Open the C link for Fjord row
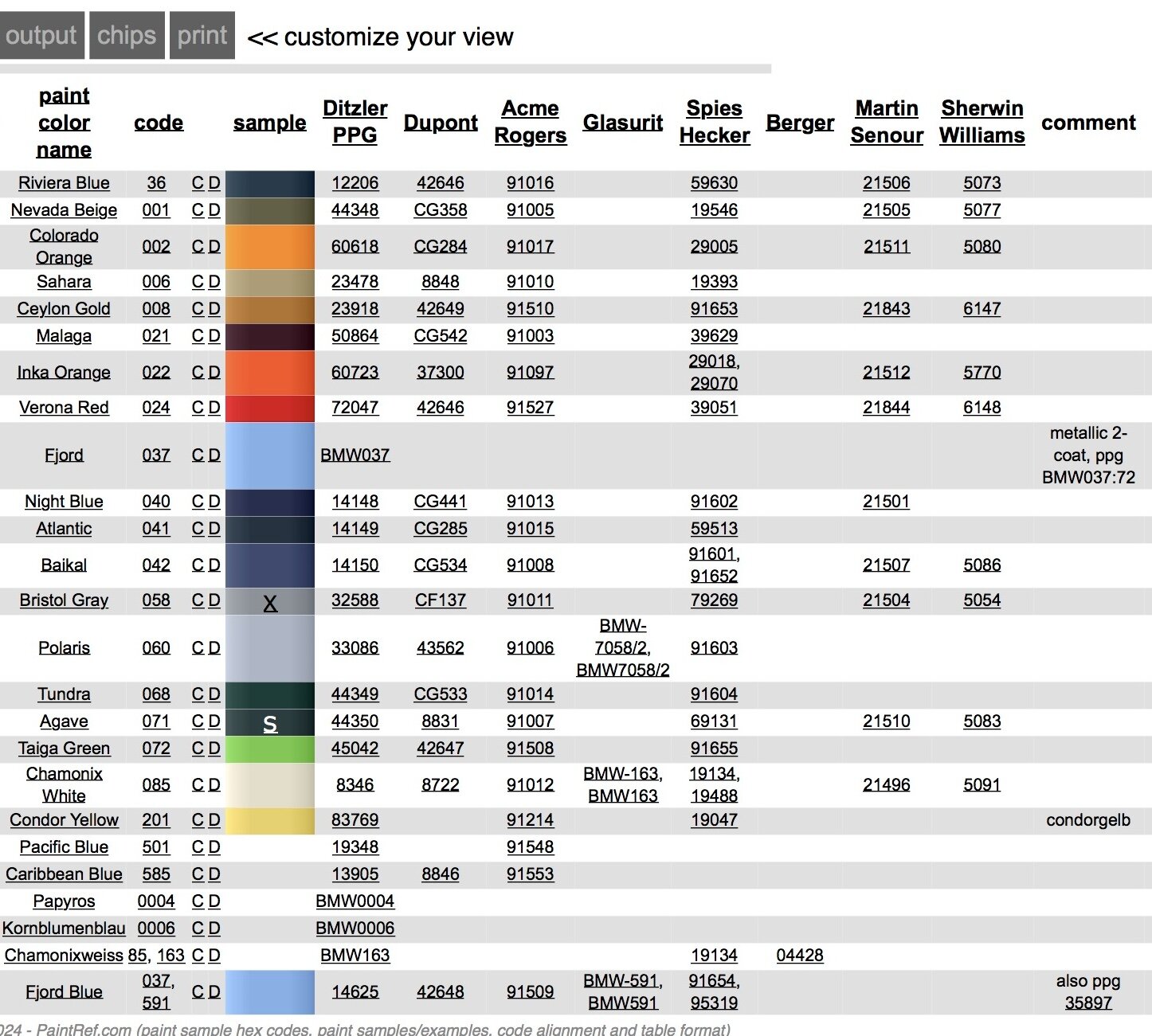Viewport: 1152px width, 1036px height. point(198,455)
